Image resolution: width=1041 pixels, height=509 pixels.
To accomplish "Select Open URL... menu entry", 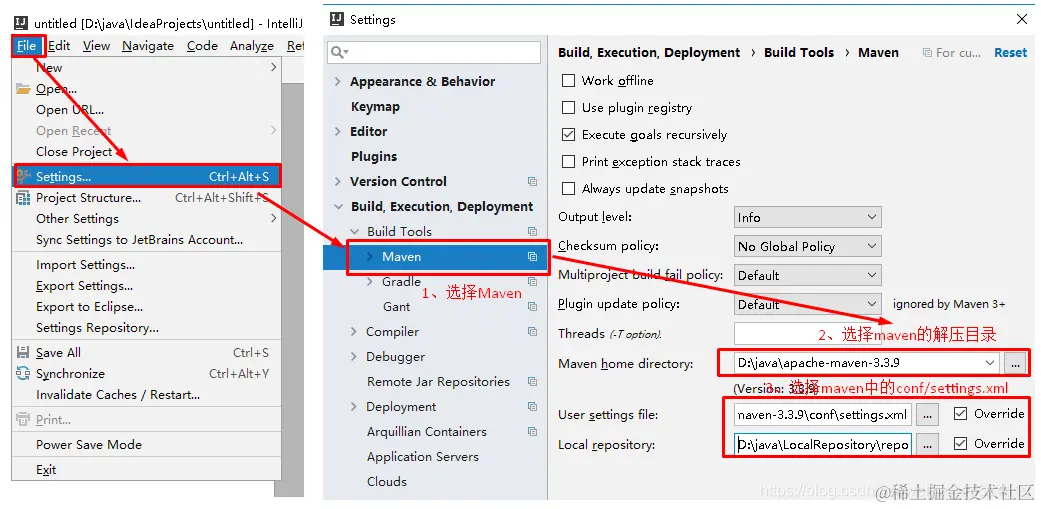I will [x=147, y=109].
